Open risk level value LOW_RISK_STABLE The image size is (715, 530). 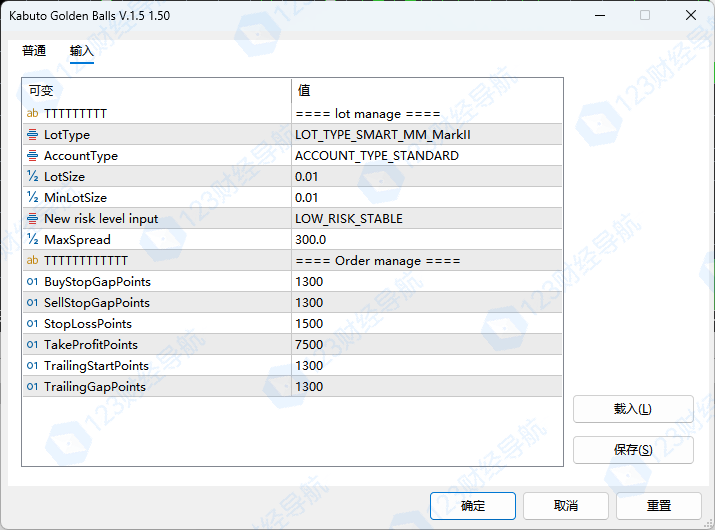click(x=426, y=218)
